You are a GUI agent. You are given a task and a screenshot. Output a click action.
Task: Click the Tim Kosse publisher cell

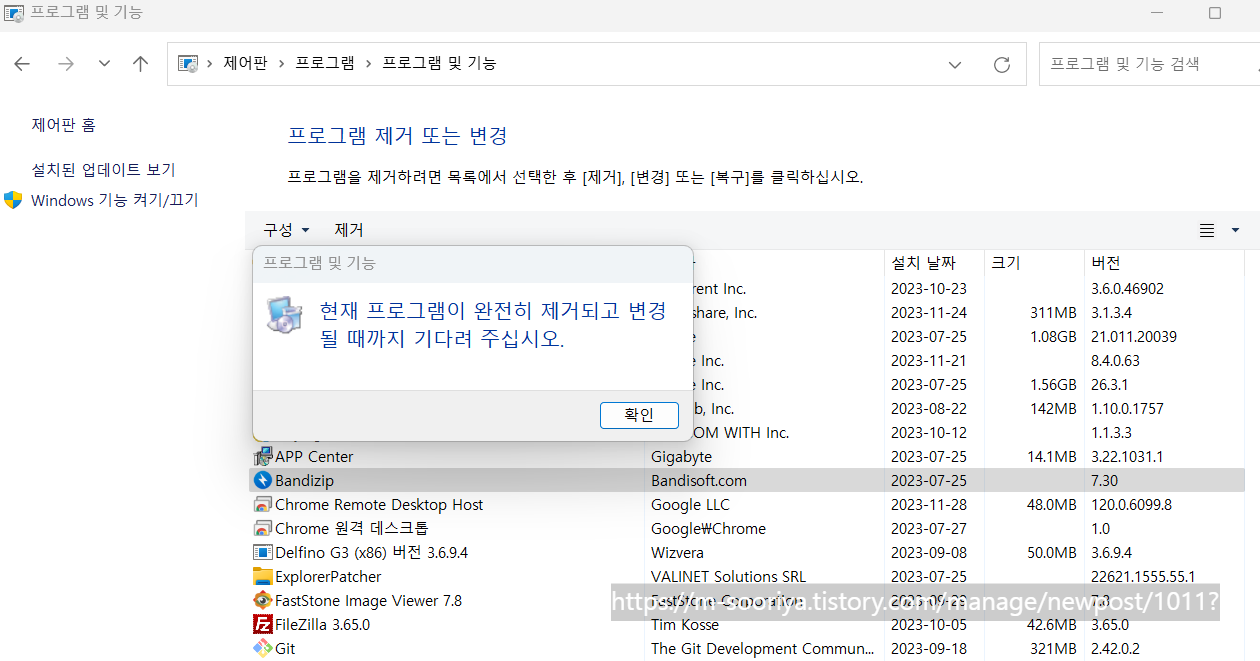tap(684, 625)
